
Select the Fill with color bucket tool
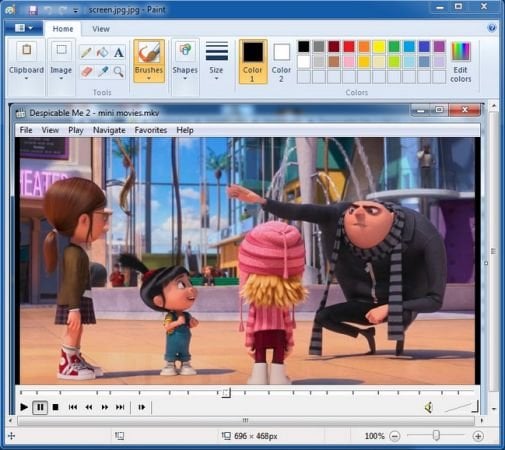102,52
